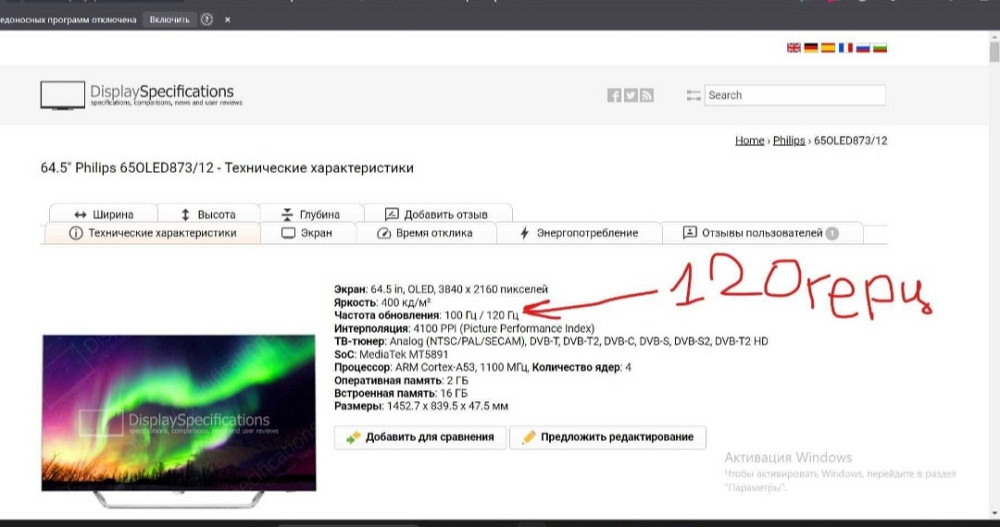Open the Ширина tab
1000x527 pixels.
[x=103, y=214]
